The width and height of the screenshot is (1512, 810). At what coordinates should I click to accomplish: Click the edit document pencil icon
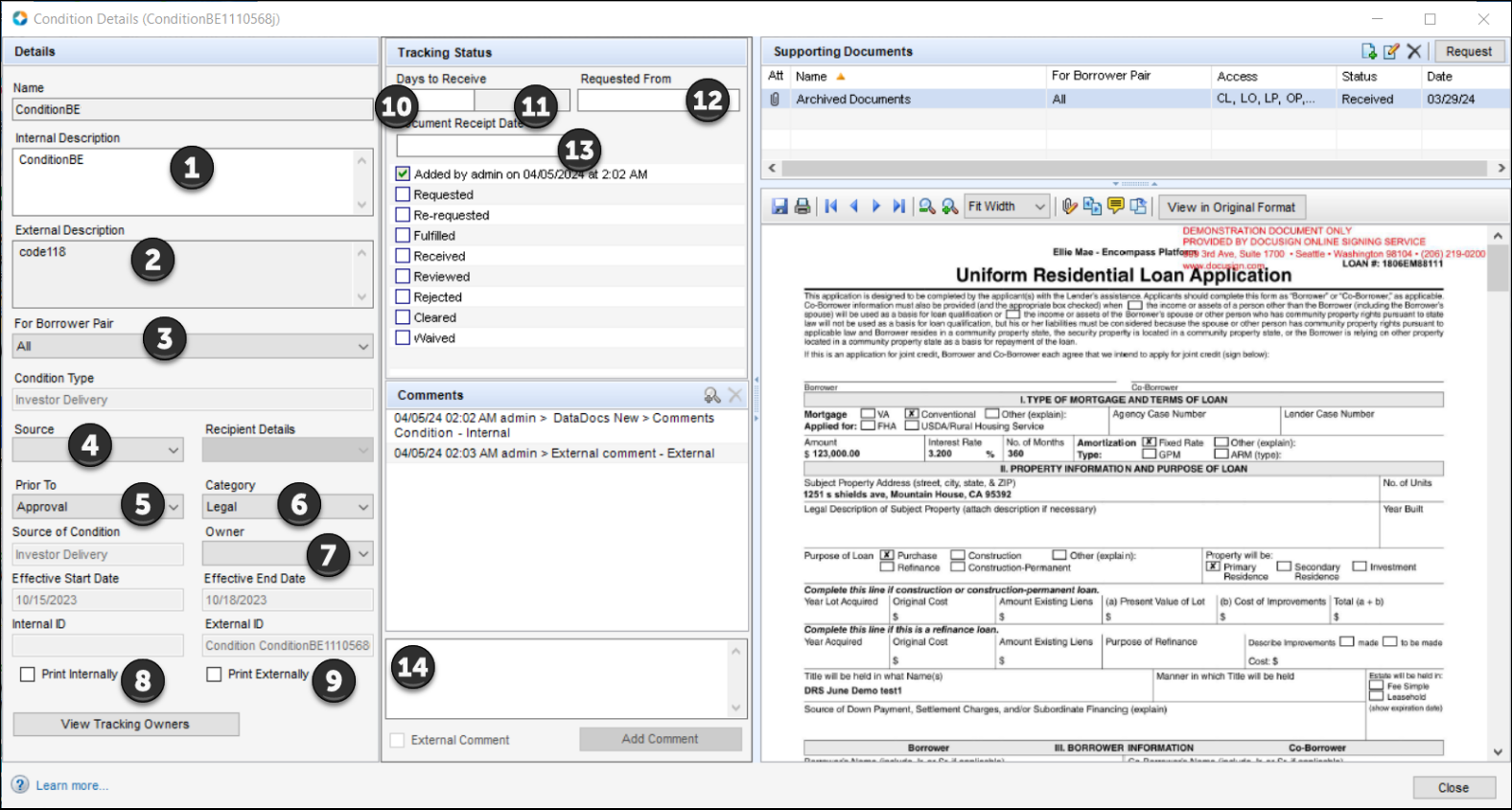click(1391, 52)
